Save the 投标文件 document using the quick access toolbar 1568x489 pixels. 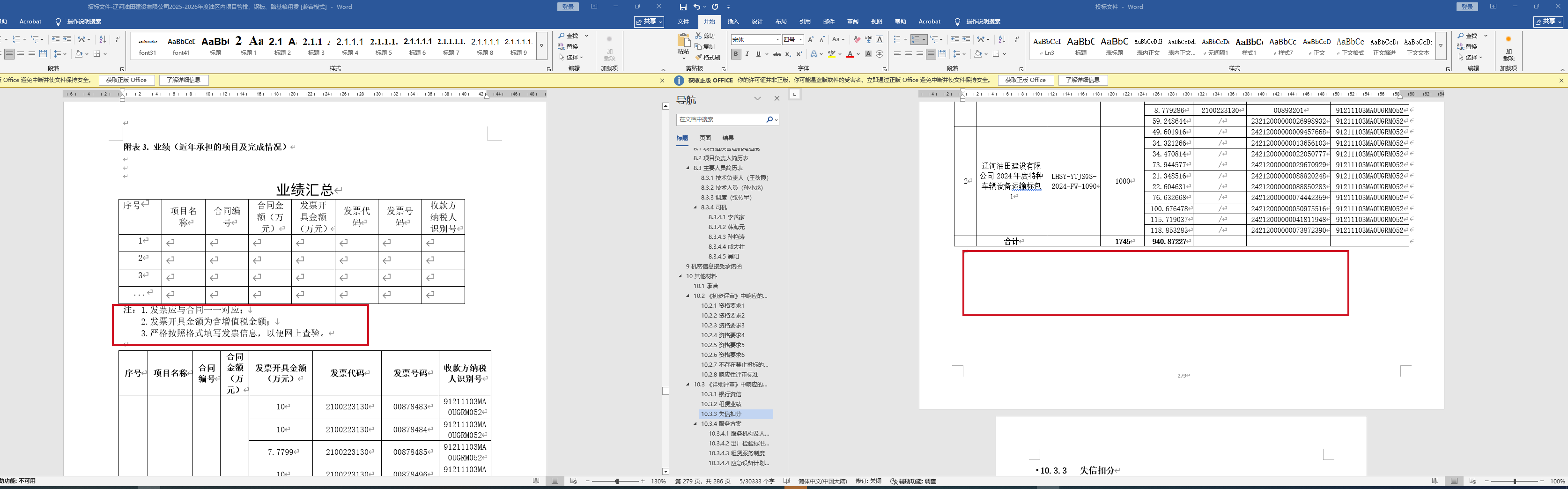point(683,7)
